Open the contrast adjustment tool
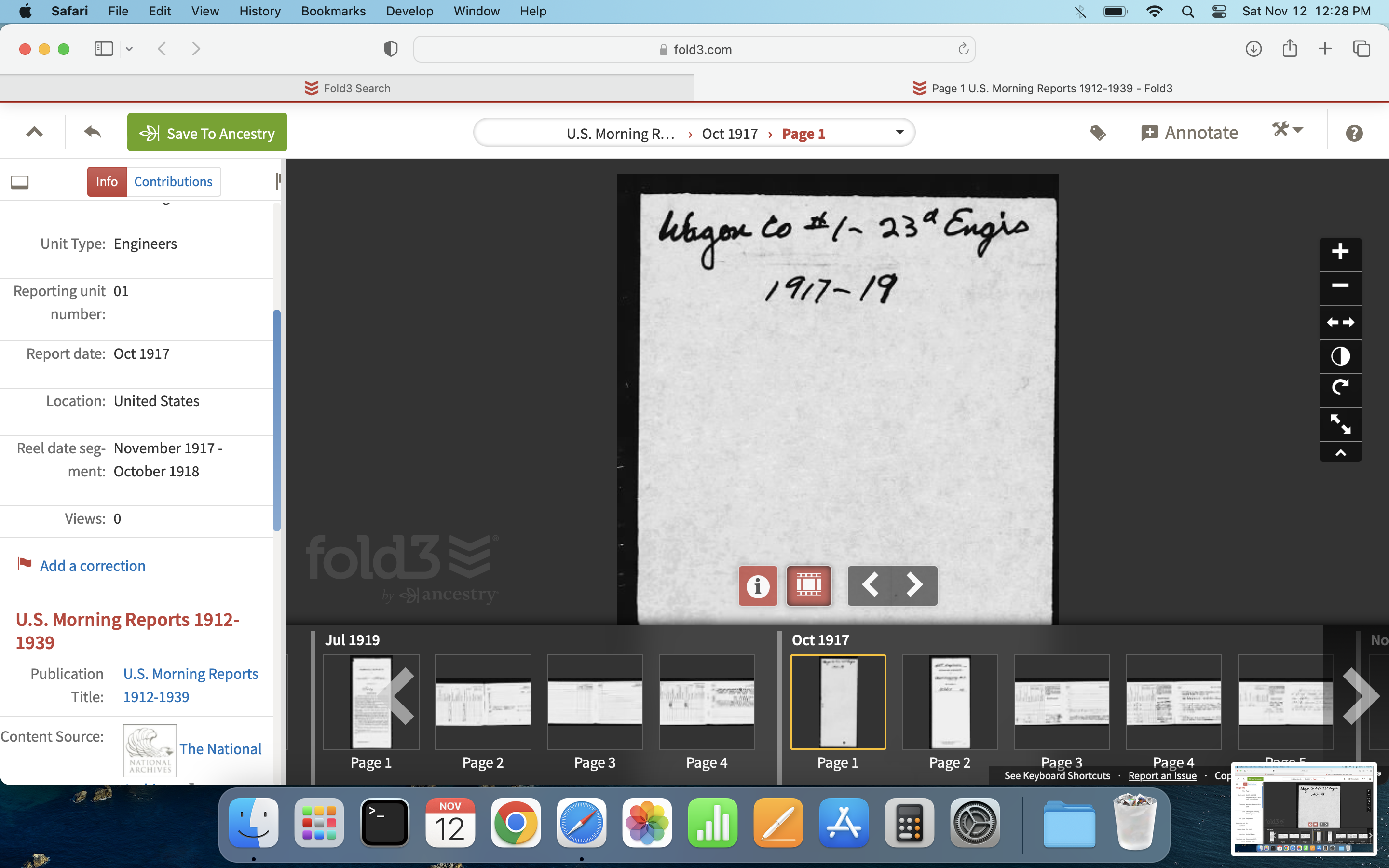 1340,356
